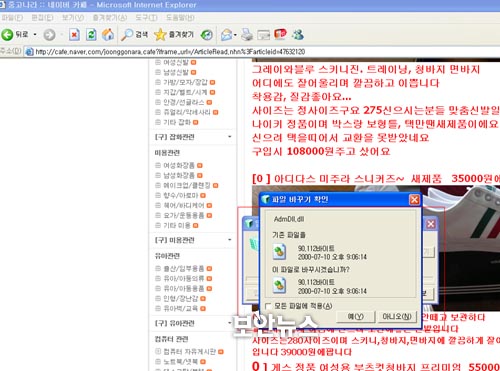This screenshot has width=500, height=371.
Task: Click the Print toolbar icon
Action: (x=247, y=34)
